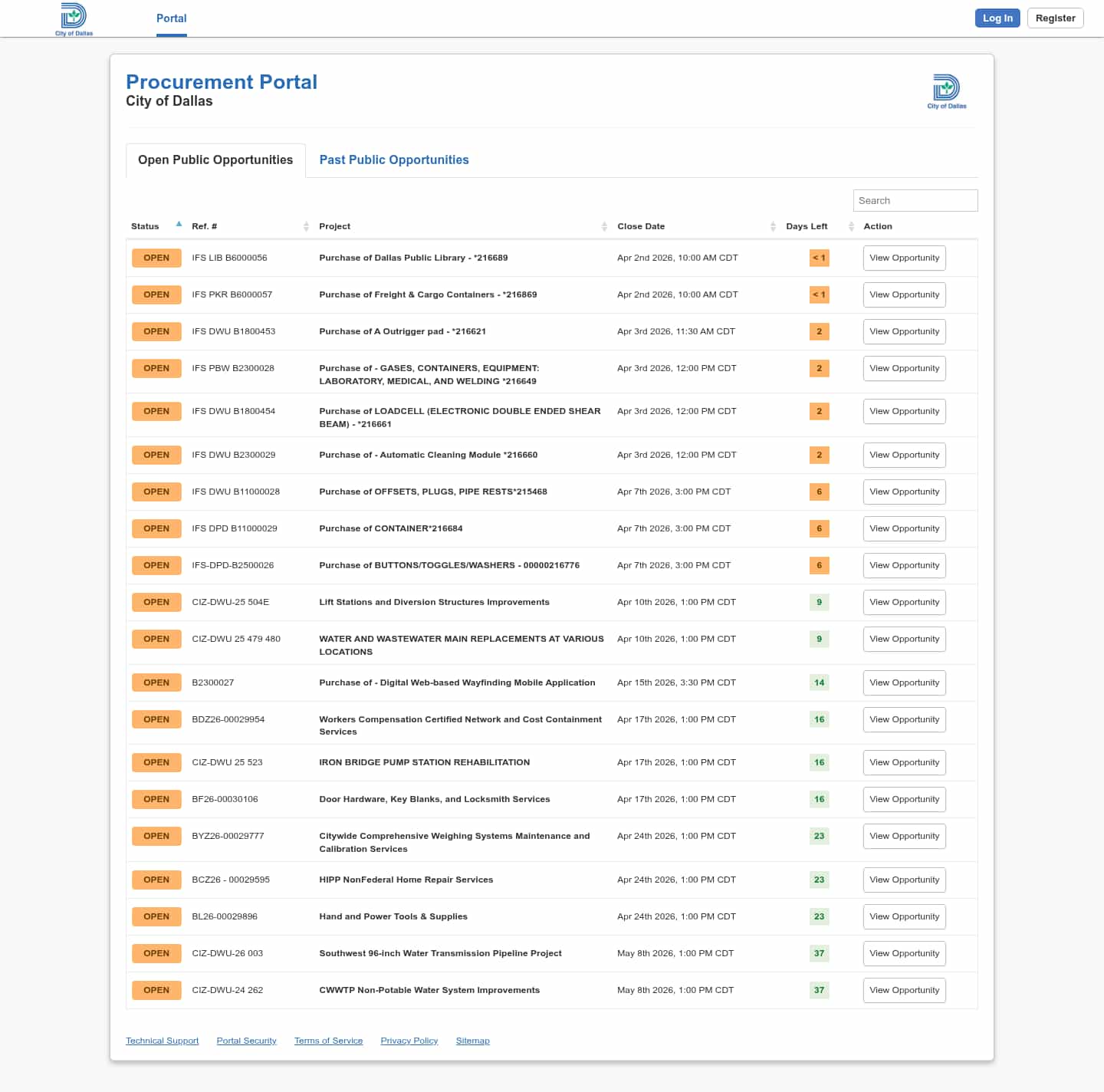
Task: Go to the Sitemap link
Action: click(x=472, y=1041)
